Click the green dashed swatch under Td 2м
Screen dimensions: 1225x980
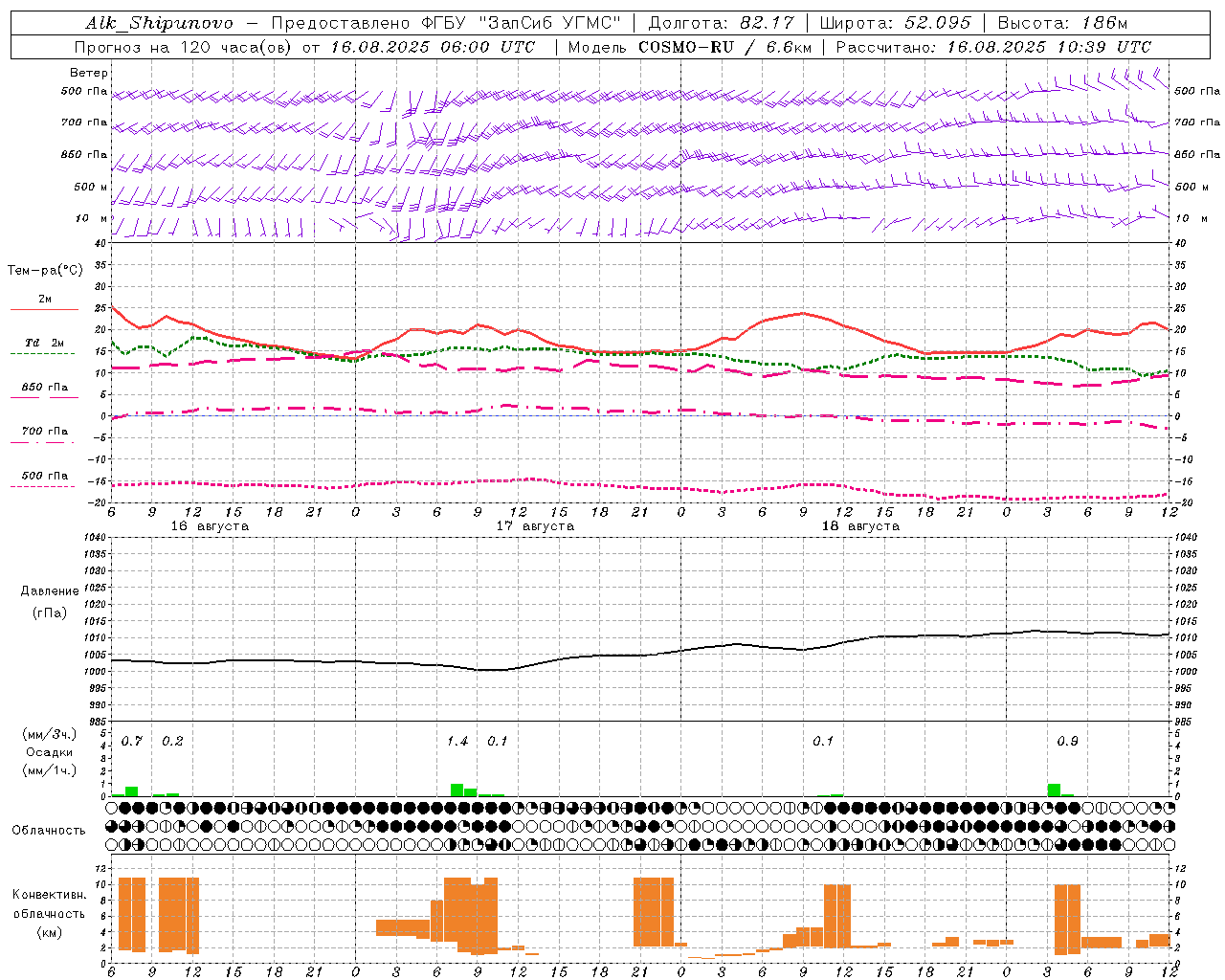pos(42,353)
